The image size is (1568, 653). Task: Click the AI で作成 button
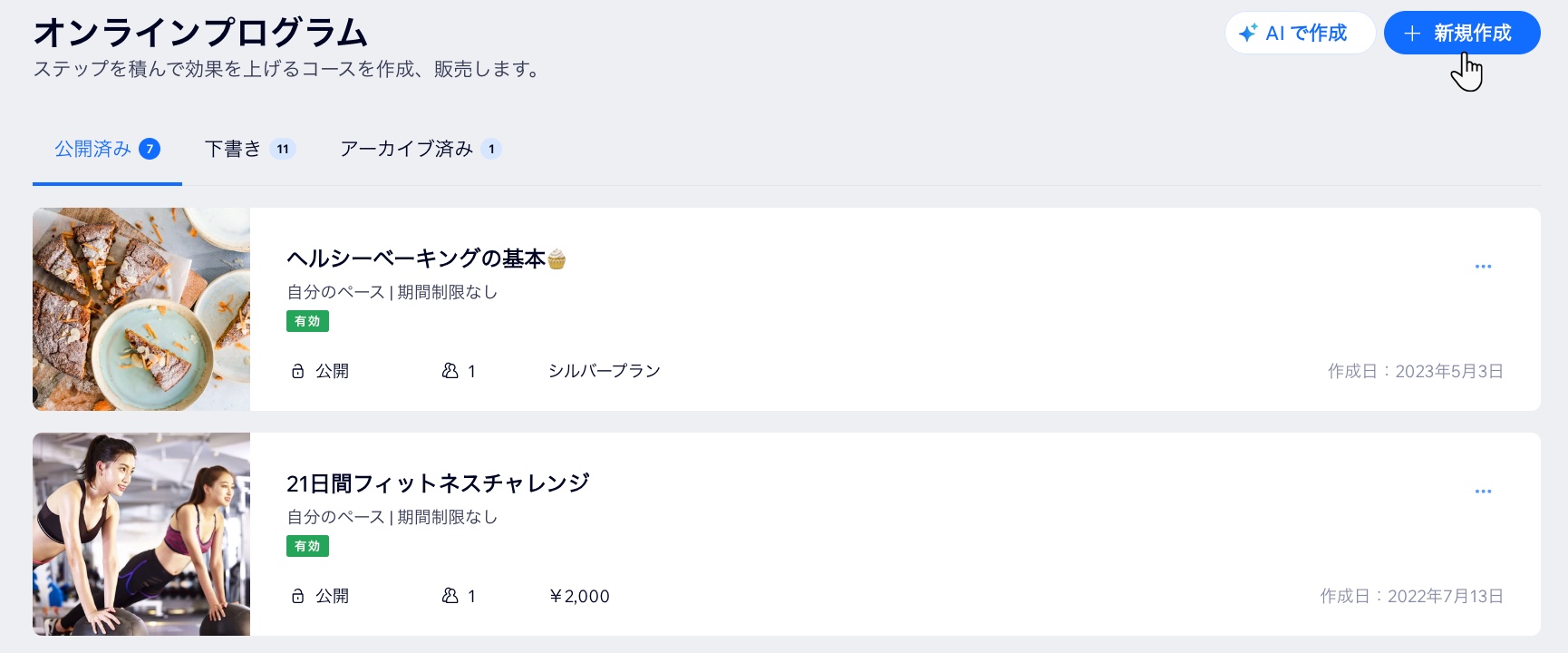click(x=1300, y=33)
